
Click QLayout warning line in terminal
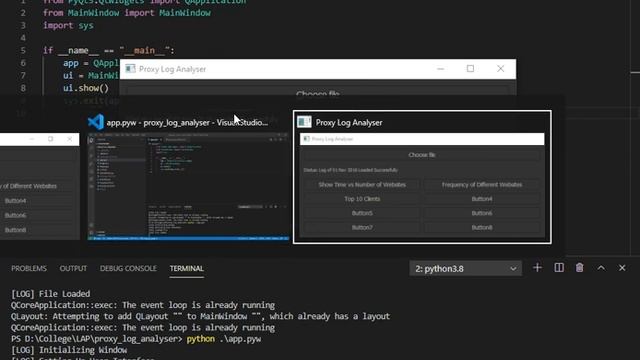tap(200, 317)
